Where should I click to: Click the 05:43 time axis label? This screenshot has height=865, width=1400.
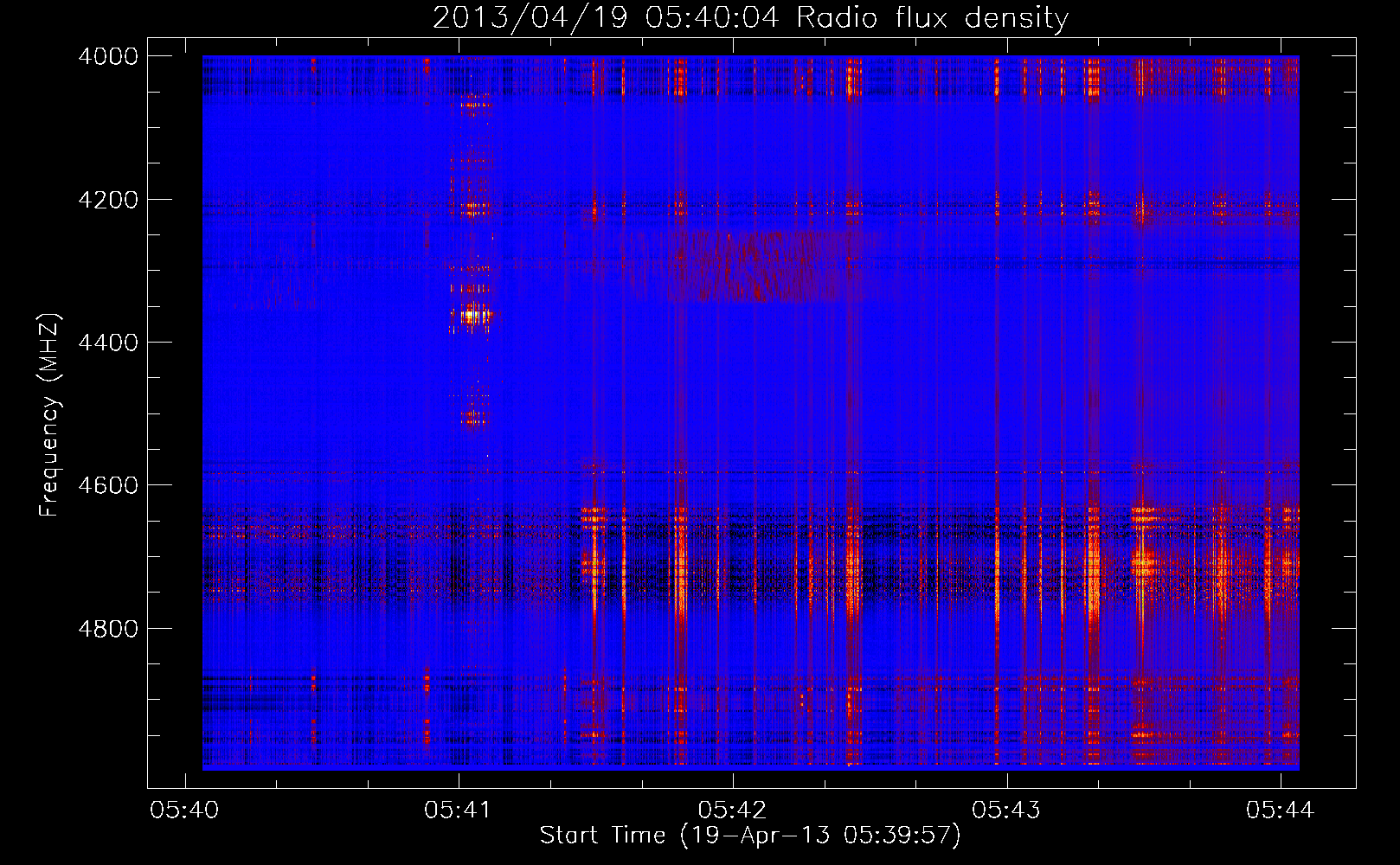click(1006, 810)
